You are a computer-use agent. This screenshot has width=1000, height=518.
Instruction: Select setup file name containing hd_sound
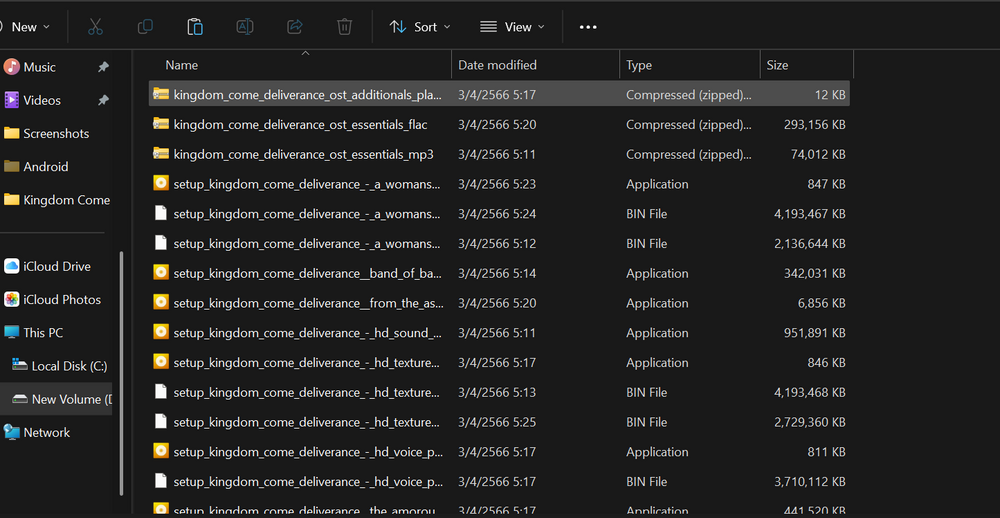307,333
